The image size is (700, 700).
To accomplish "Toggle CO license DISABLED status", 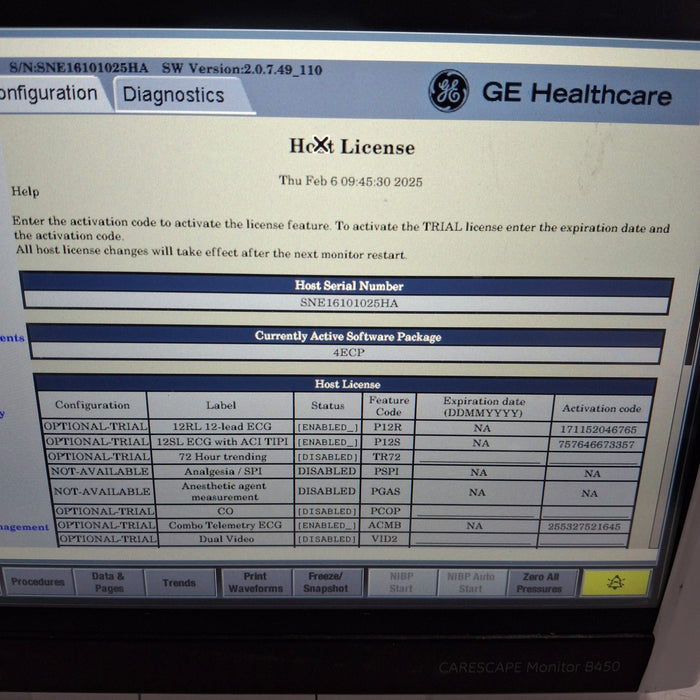I will point(328,511).
